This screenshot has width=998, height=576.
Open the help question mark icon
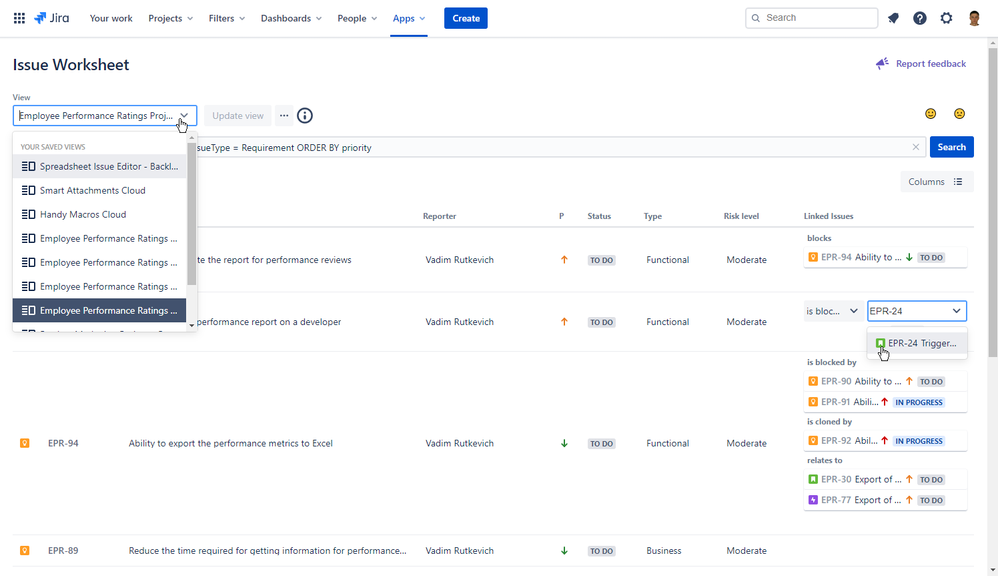point(920,18)
